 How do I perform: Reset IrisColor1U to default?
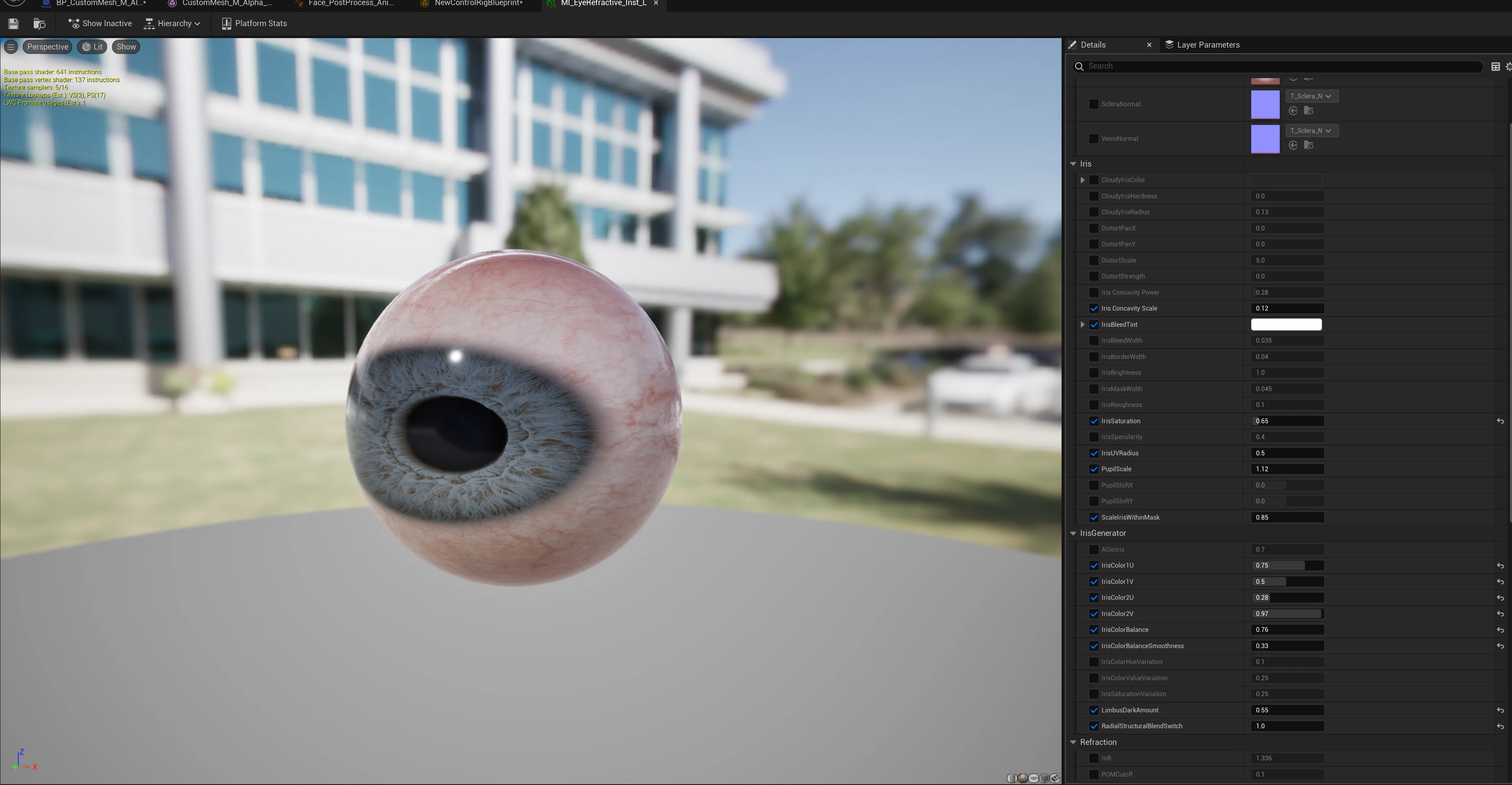pyautogui.click(x=1500, y=566)
